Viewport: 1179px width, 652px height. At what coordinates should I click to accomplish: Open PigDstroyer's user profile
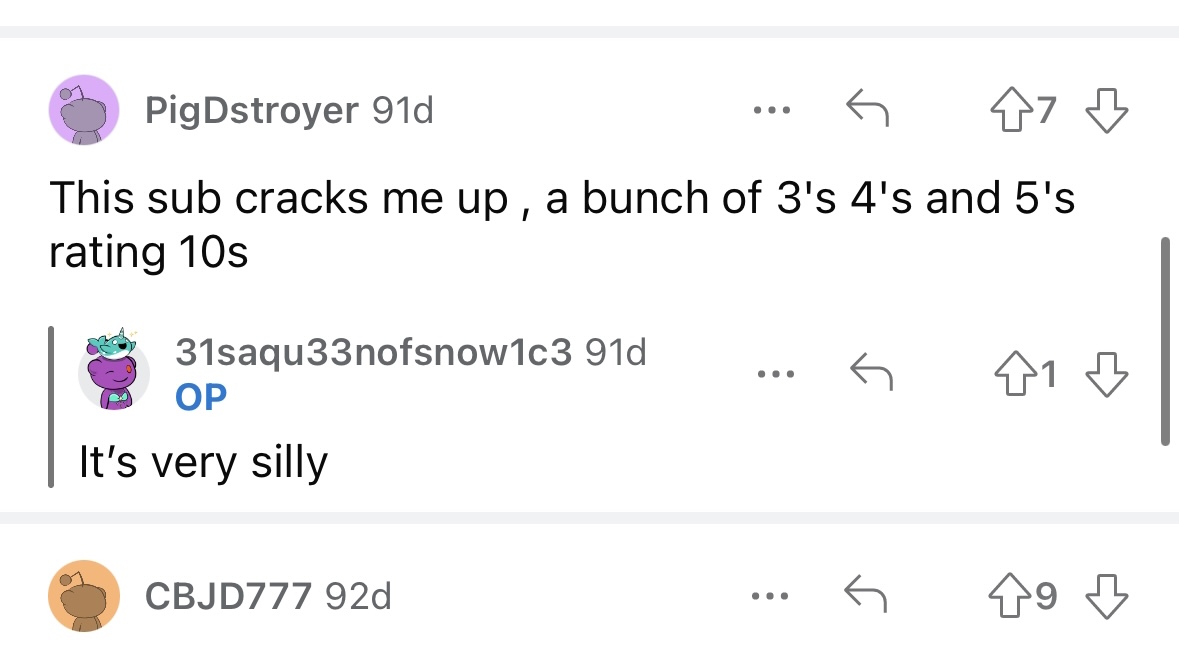click(252, 110)
